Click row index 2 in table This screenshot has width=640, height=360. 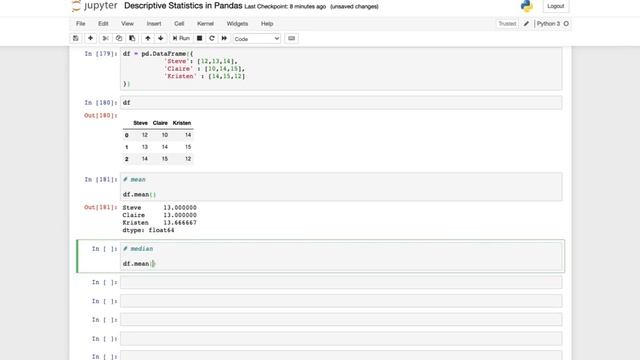point(127,159)
